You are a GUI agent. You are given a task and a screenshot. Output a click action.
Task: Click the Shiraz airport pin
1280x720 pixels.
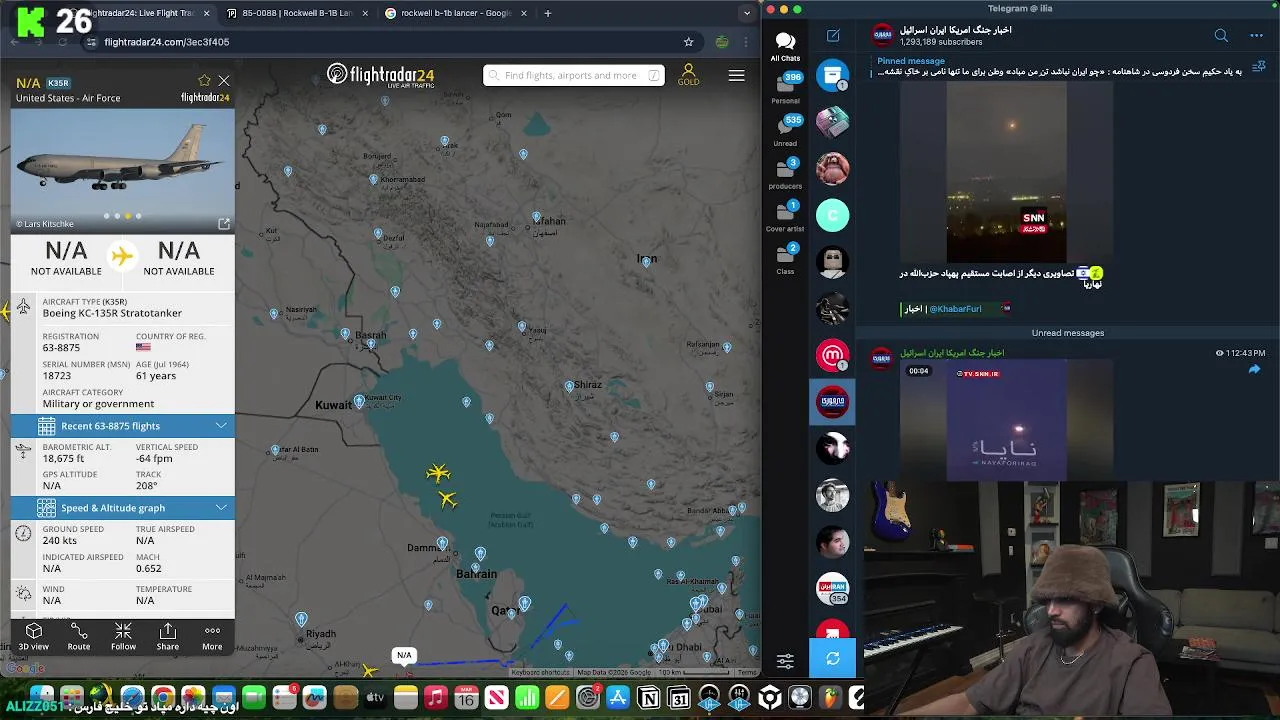coord(569,386)
